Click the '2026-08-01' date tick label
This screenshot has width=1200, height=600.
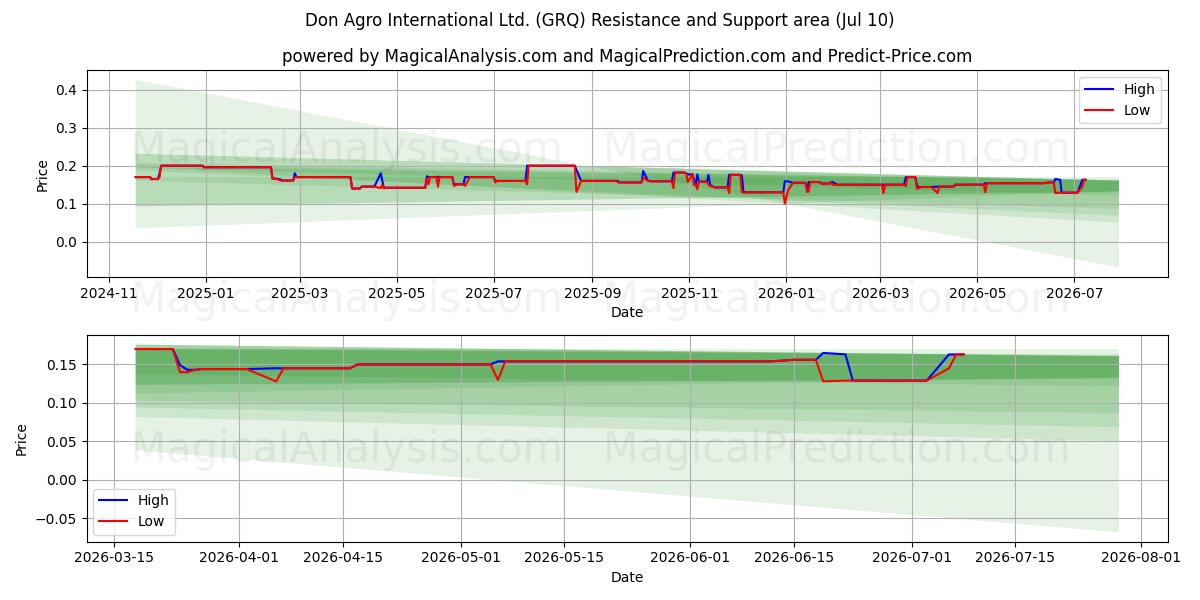(x=1140, y=557)
